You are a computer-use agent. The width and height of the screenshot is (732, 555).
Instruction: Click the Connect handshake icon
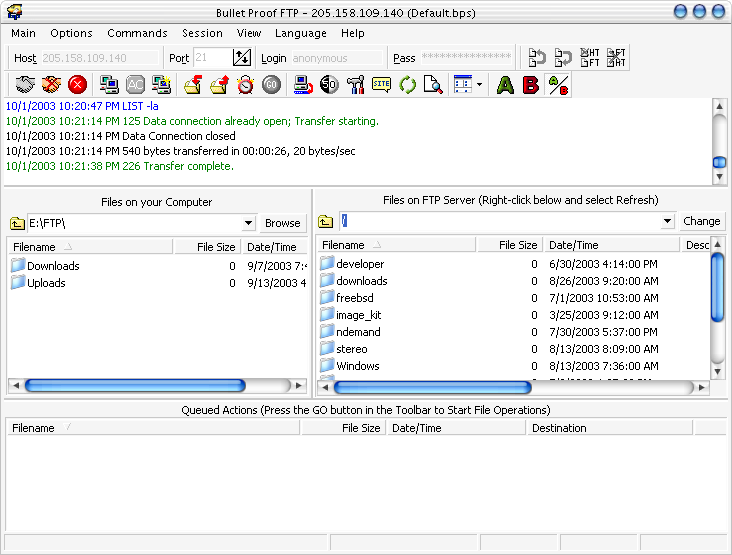[25, 85]
